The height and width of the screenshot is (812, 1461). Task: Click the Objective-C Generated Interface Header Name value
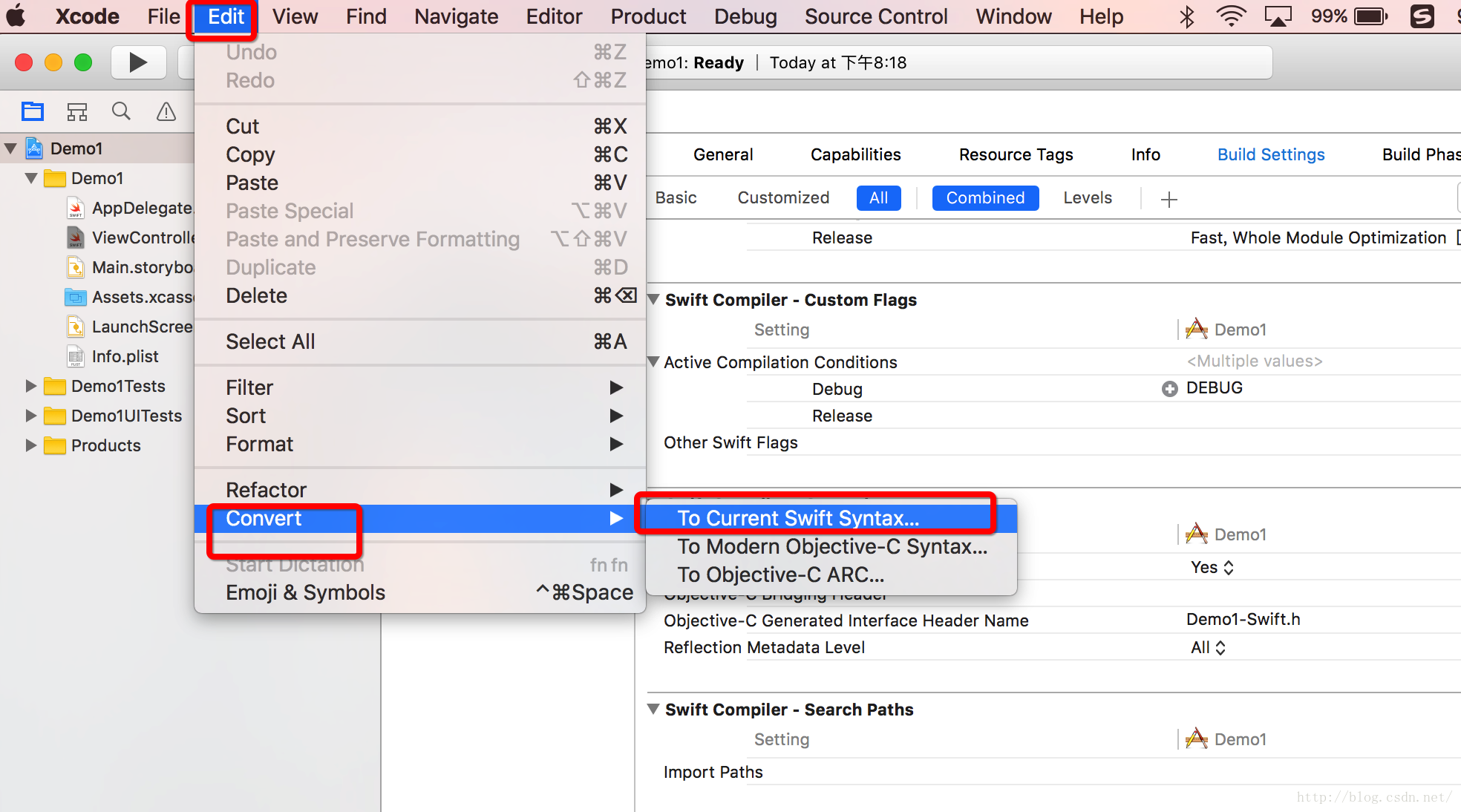pyautogui.click(x=1243, y=619)
